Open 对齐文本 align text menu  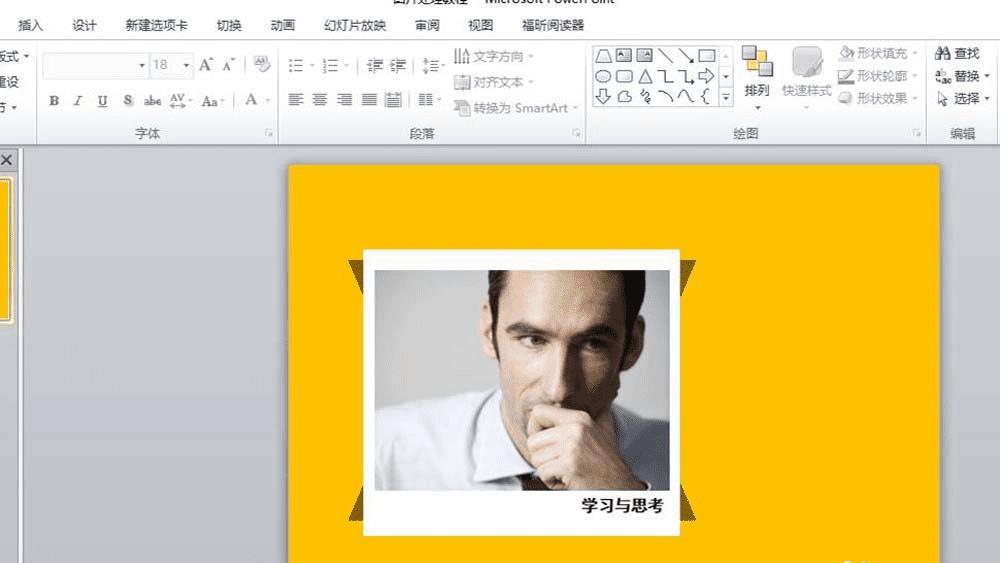[494, 82]
